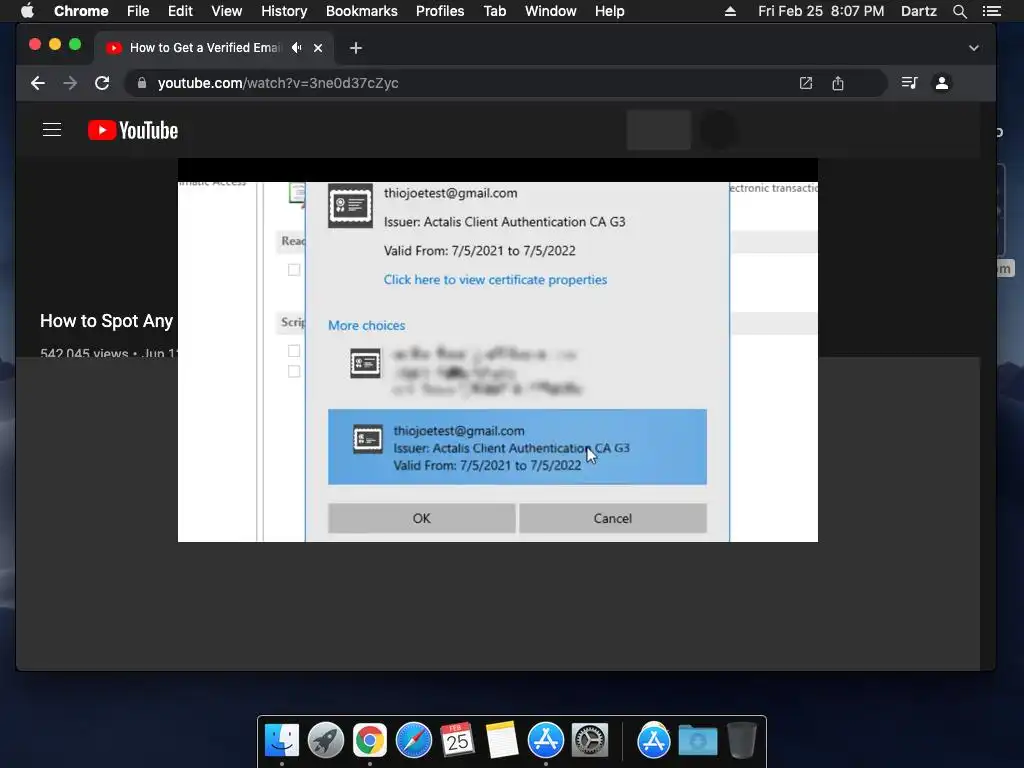Open Safari from the dock
Viewport: 1024px width, 768px height.
414,741
